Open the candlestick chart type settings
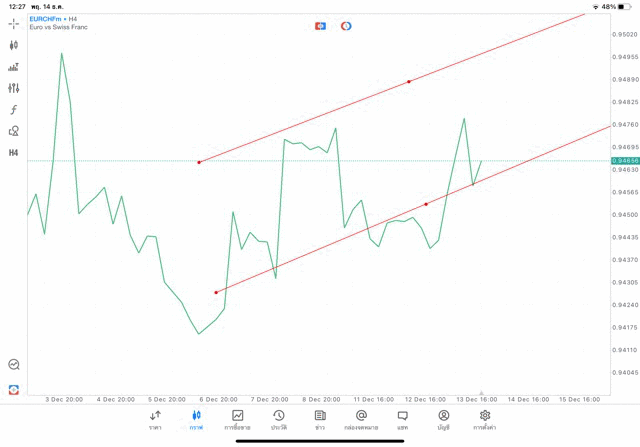Viewport: 640px width, 447px height. [x=14, y=45]
